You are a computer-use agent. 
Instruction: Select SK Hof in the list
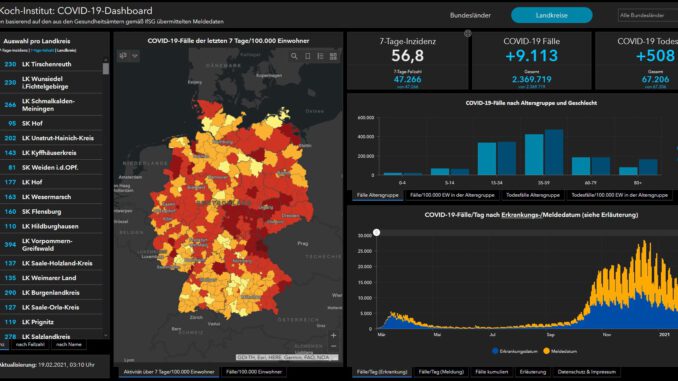click(x=51, y=123)
